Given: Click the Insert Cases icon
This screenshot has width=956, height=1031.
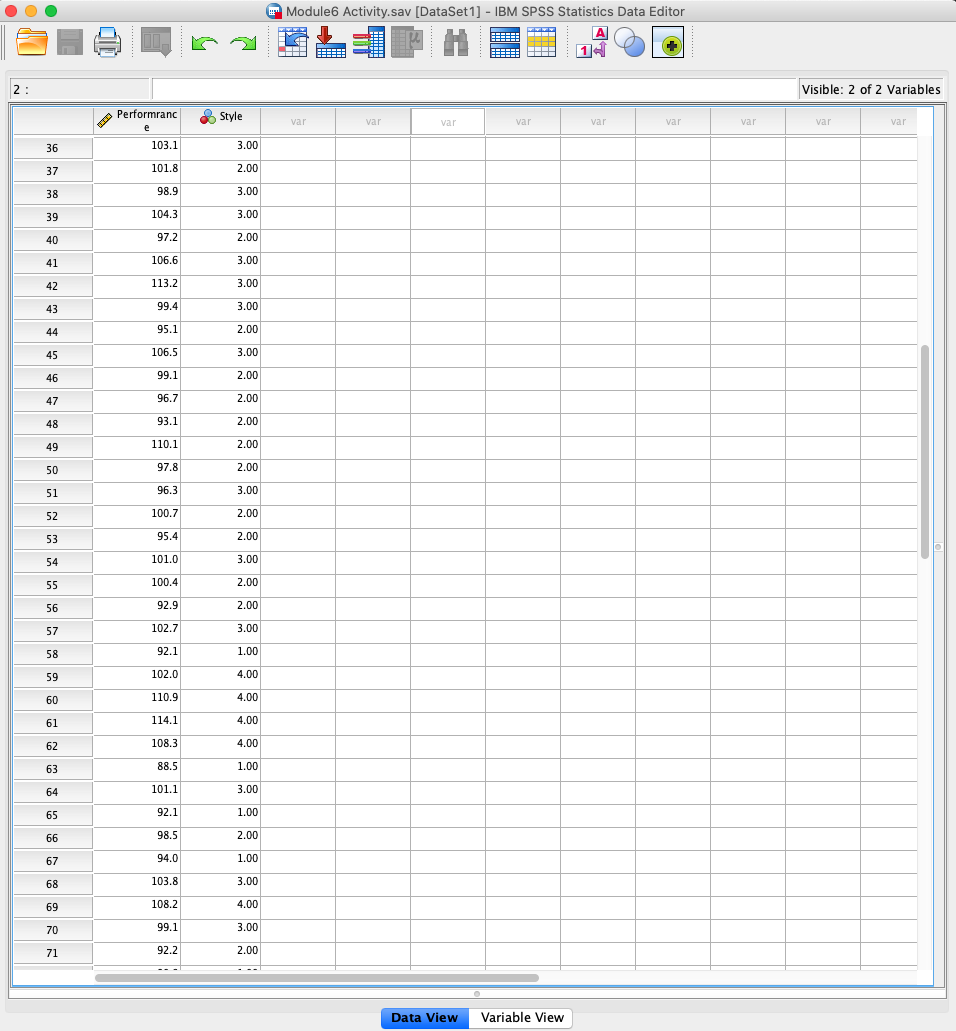Looking at the screenshot, I should coord(504,42).
